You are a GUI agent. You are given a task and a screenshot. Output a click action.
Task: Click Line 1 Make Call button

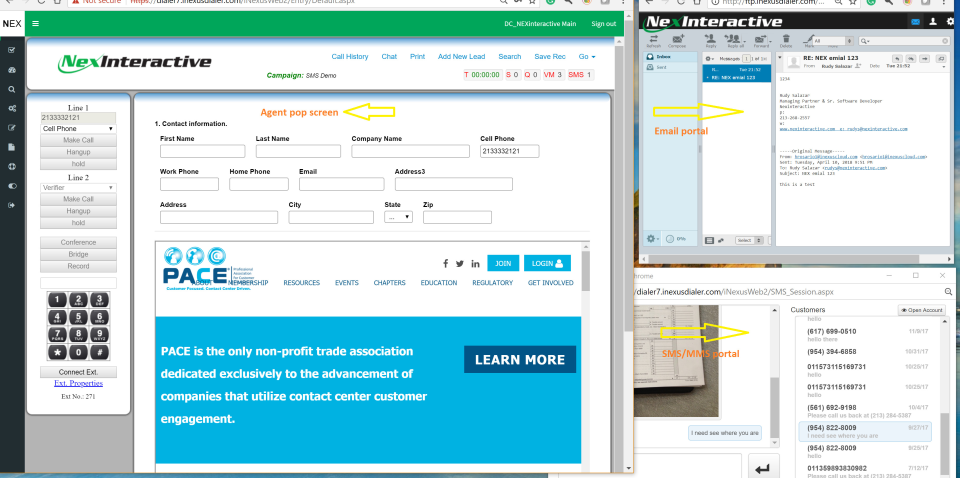point(78,140)
